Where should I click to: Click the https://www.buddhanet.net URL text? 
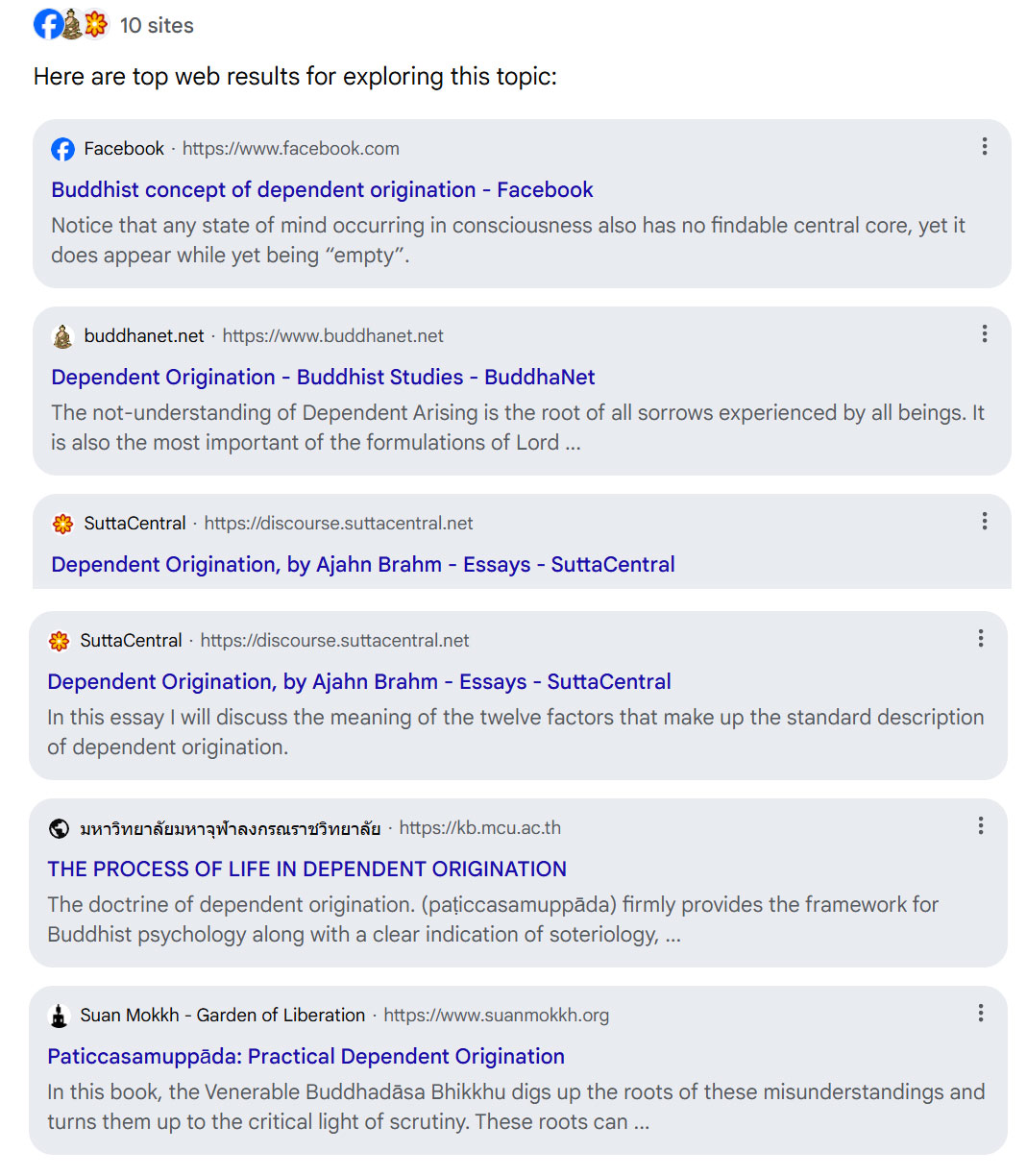[x=332, y=336]
